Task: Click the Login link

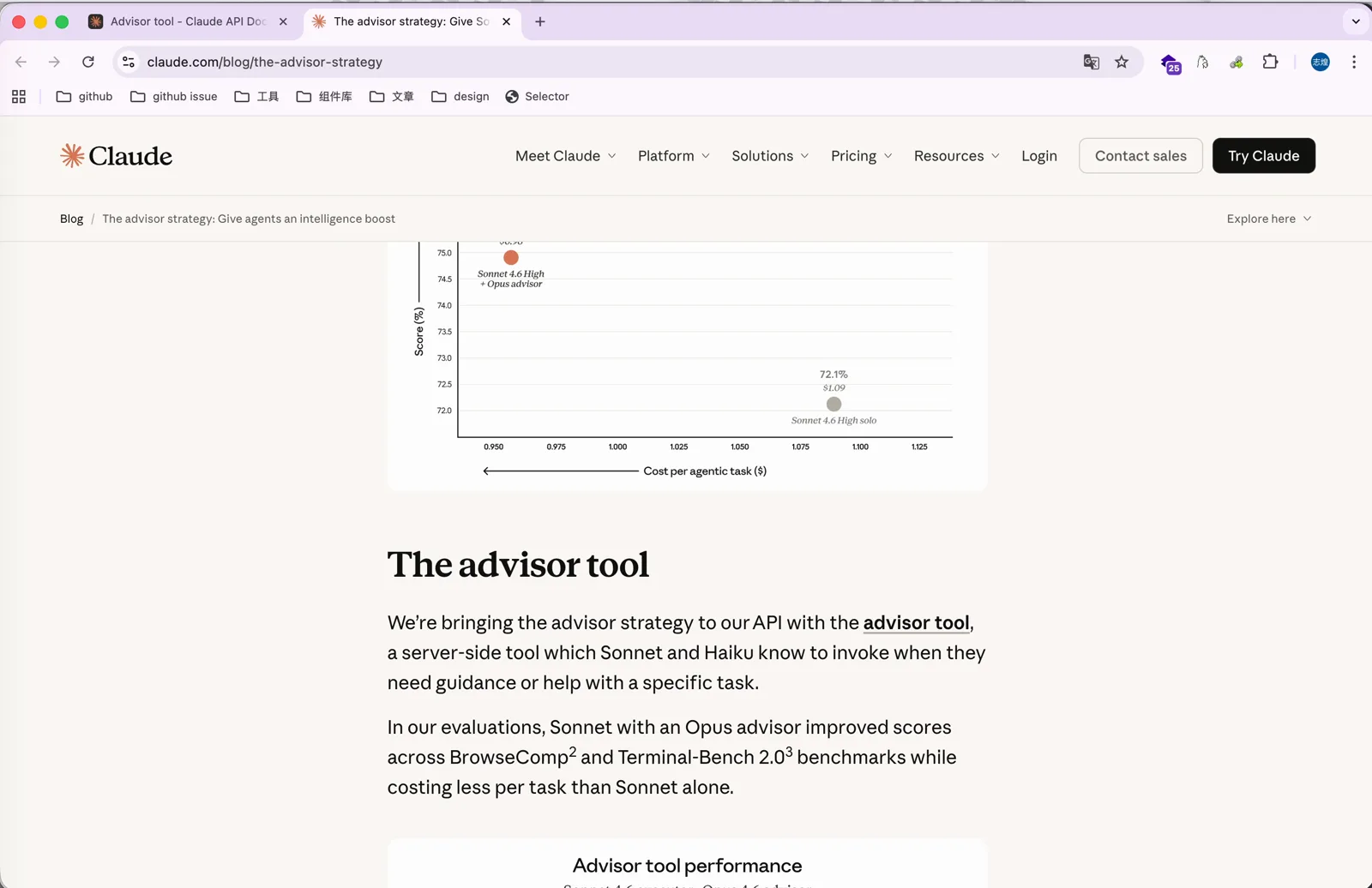Action: click(x=1039, y=156)
